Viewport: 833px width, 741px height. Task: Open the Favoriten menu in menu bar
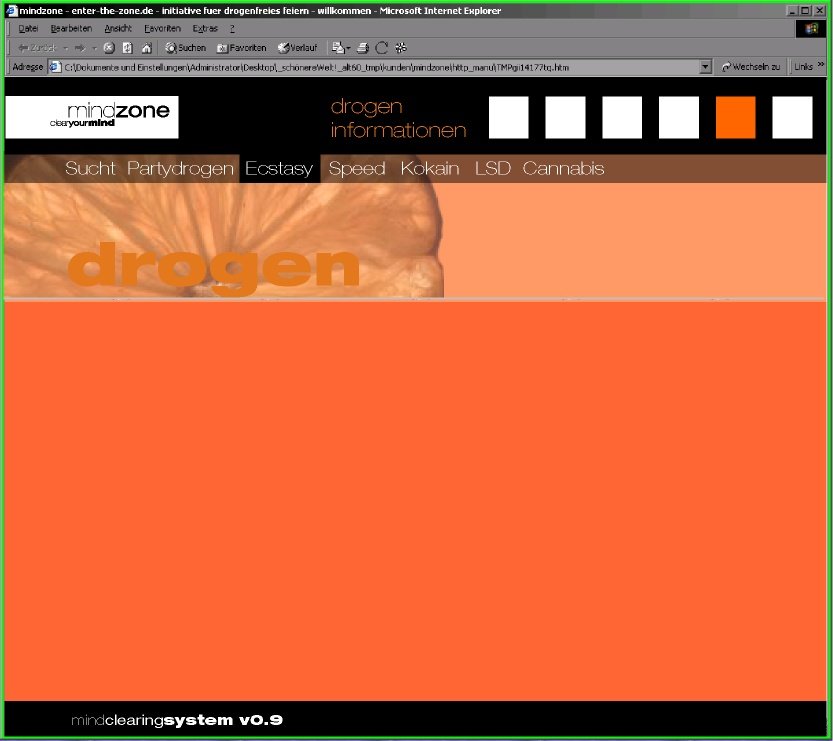click(x=162, y=29)
